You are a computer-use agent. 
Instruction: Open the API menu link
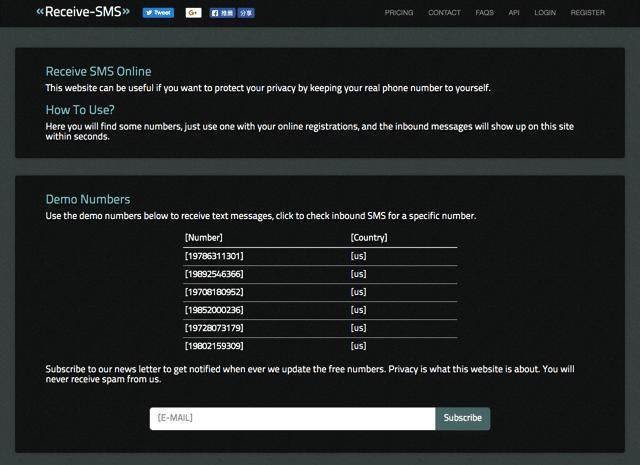514,13
